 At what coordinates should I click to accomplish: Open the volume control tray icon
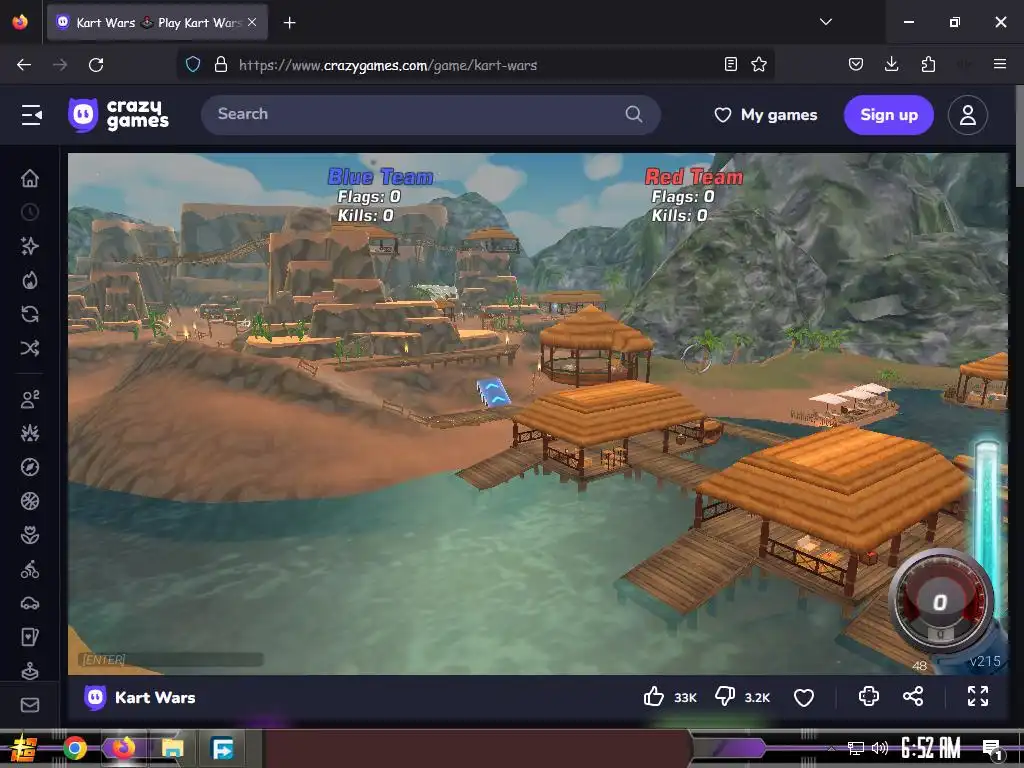(x=880, y=748)
